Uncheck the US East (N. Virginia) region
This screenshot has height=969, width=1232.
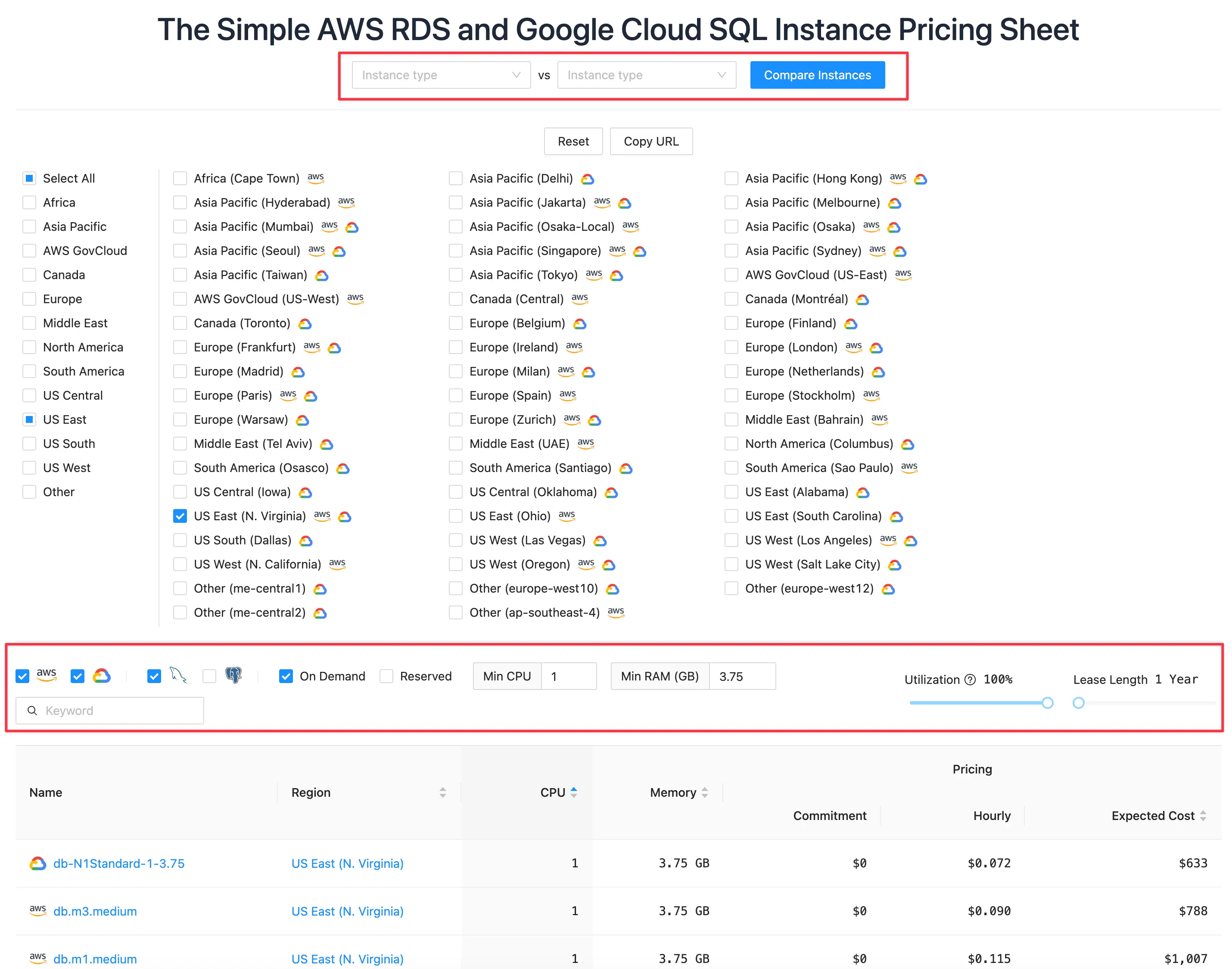coord(180,516)
